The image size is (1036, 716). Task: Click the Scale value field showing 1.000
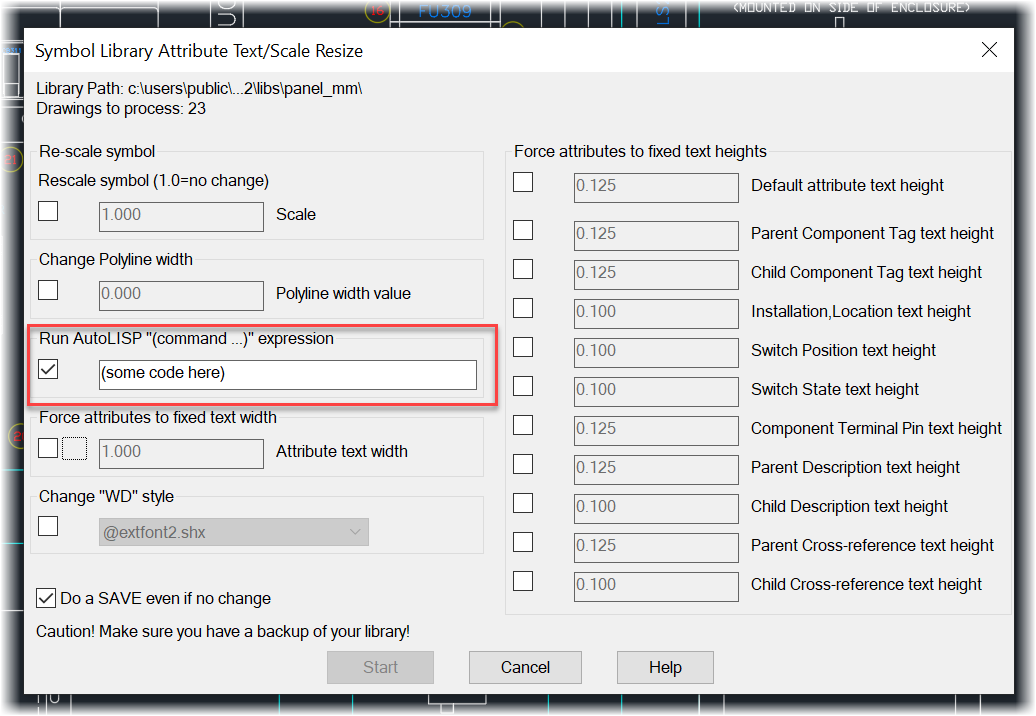click(x=181, y=216)
